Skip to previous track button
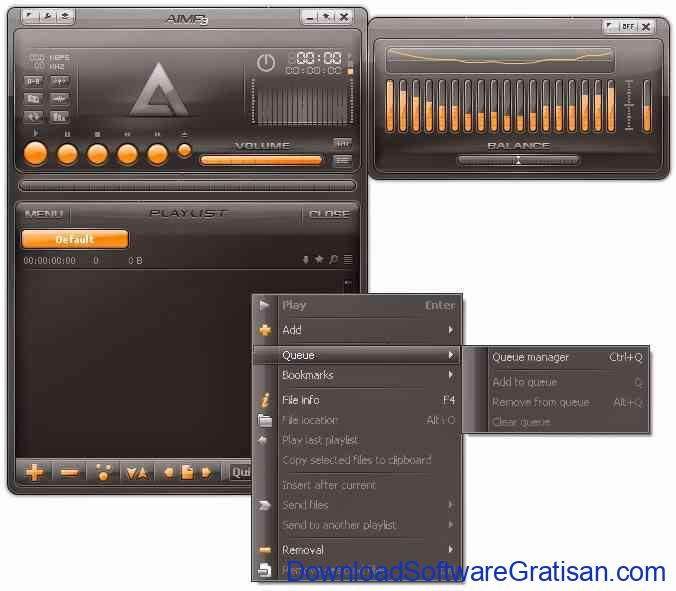This screenshot has height=591, width=676. click(128, 154)
